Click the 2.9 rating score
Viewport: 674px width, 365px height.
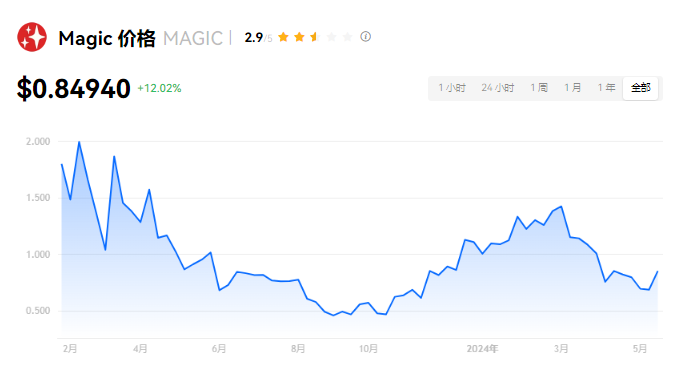[x=254, y=37]
